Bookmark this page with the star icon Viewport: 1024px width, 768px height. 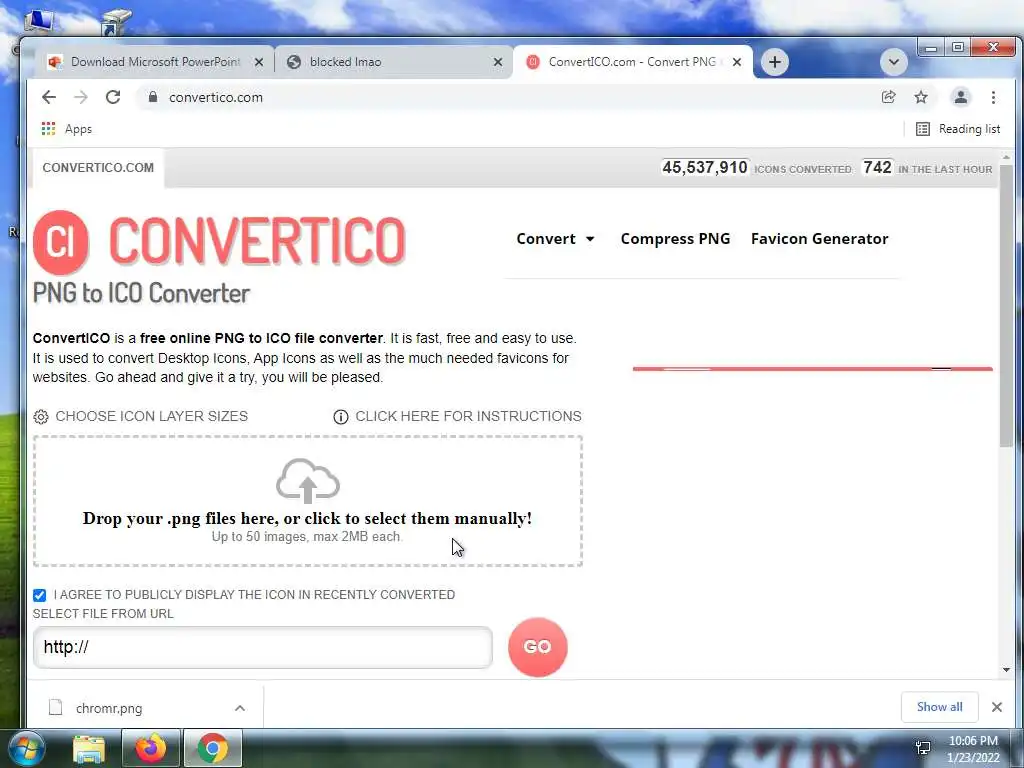coord(921,97)
